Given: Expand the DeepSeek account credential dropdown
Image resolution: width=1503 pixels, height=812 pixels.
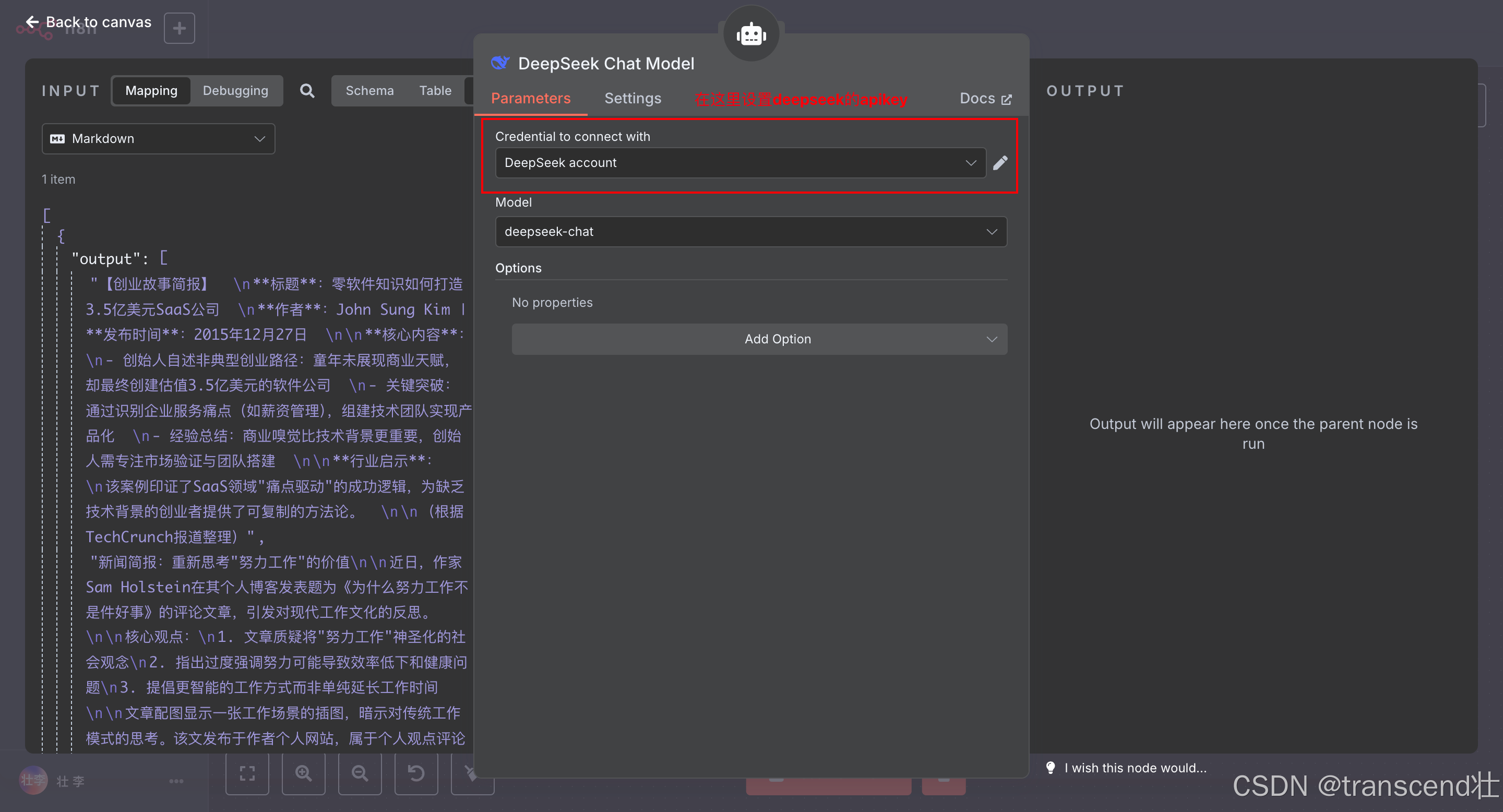Looking at the screenshot, I should click(x=740, y=163).
